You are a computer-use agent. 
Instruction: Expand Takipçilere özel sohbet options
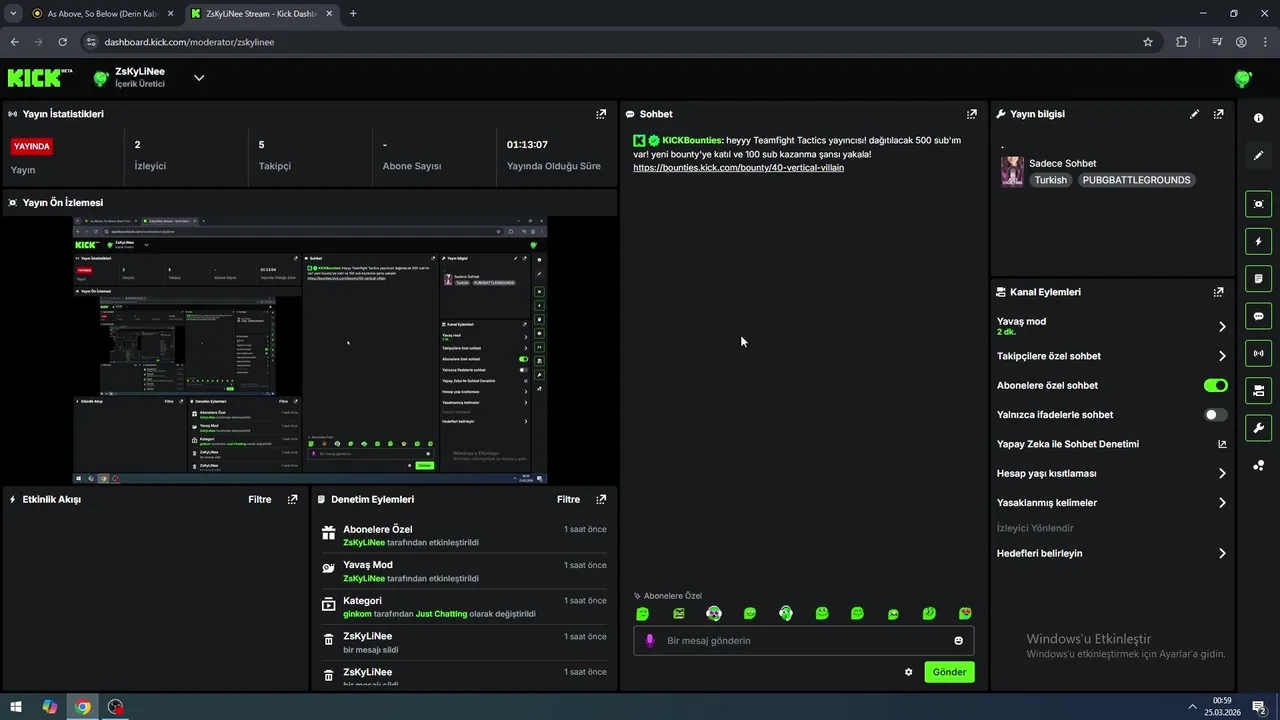tap(1222, 356)
